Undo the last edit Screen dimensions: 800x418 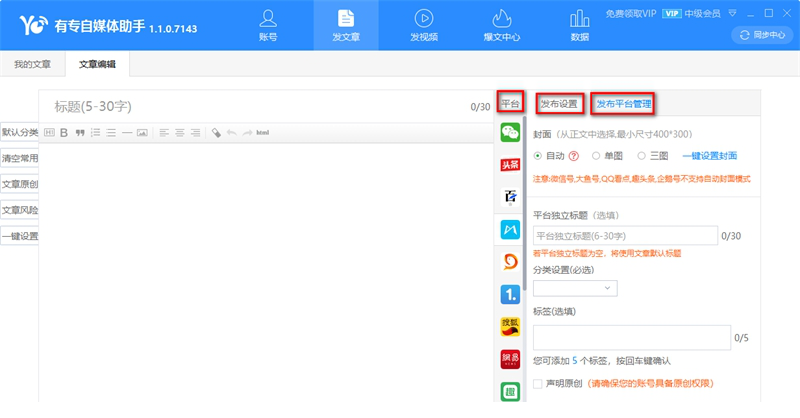point(232,133)
